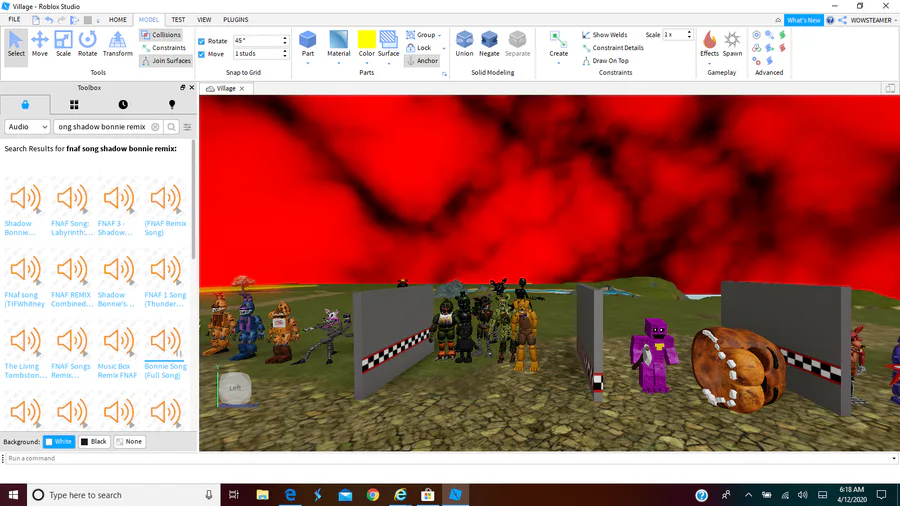Viewport: 900px width, 506px height.
Task: Open the Roblox Studio help icon
Action: [x=830, y=20]
